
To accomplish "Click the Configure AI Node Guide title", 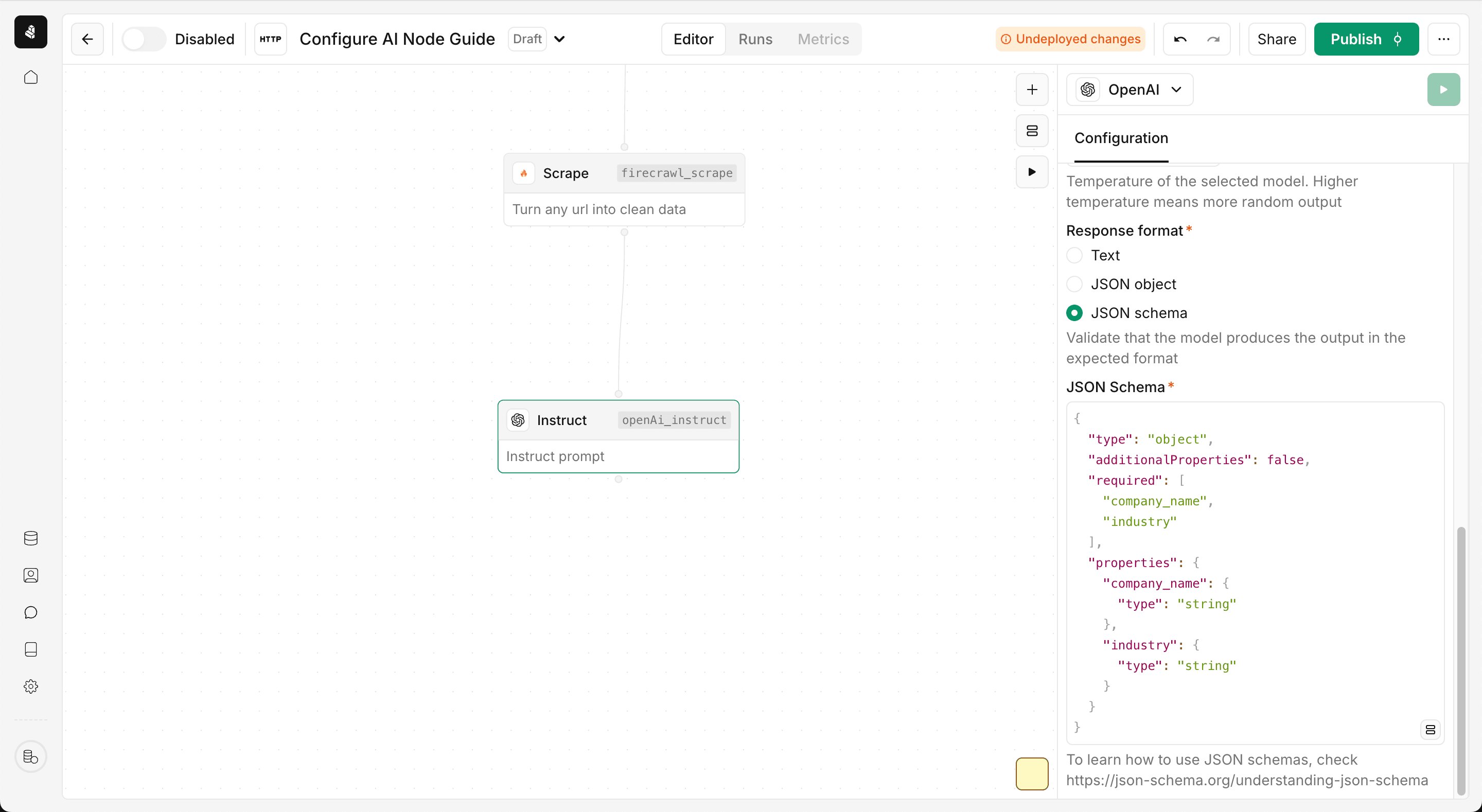I will coord(397,39).
